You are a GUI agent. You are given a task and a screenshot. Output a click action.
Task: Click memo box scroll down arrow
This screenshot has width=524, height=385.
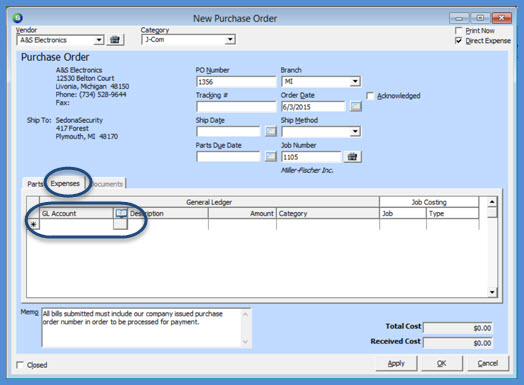pyautogui.click(x=245, y=342)
